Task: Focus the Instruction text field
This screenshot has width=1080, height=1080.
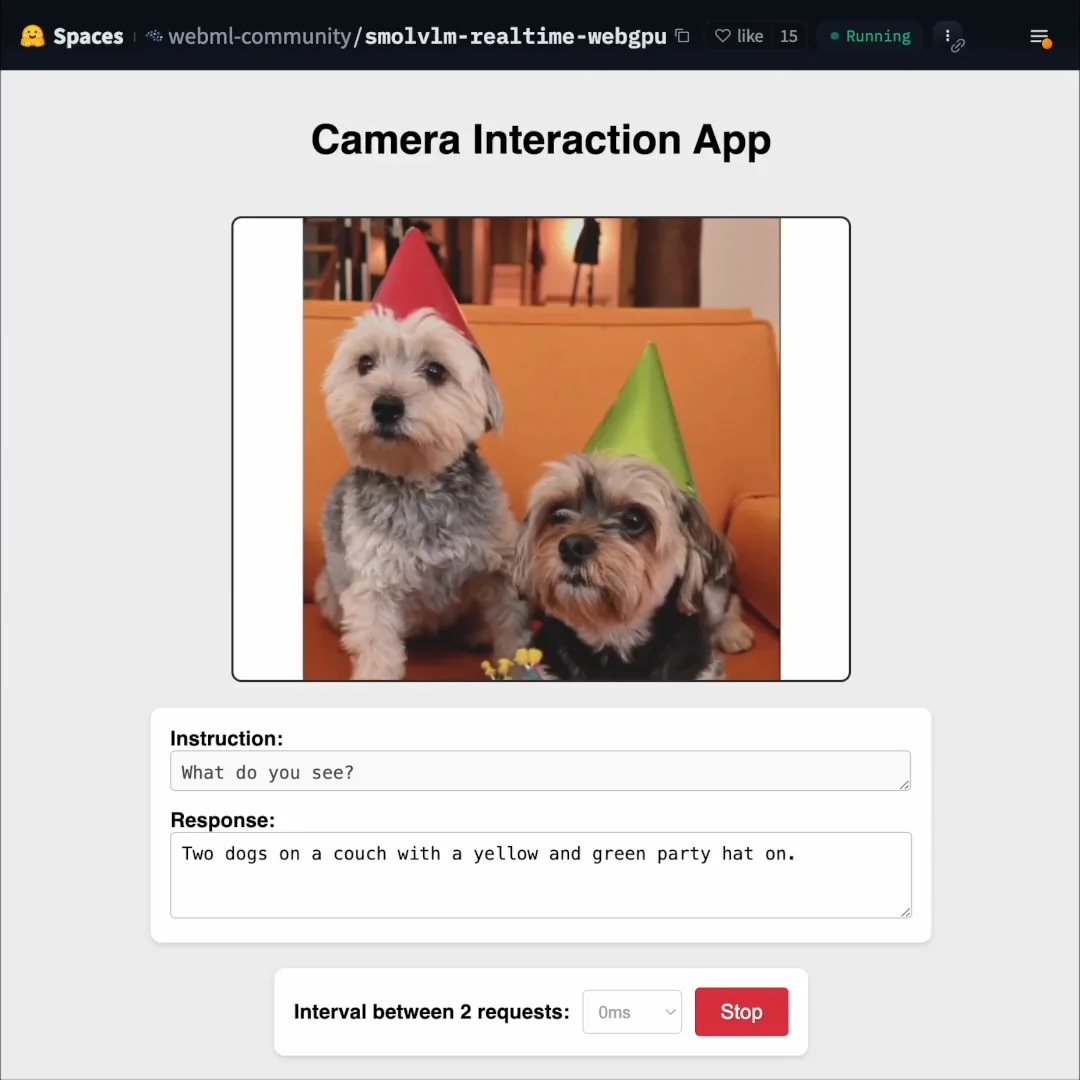Action: tap(540, 771)
